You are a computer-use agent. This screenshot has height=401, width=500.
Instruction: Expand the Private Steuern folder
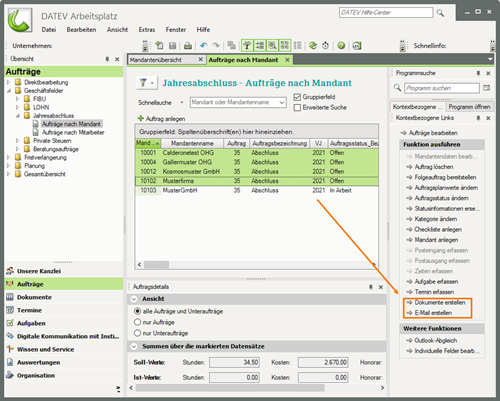17,141
